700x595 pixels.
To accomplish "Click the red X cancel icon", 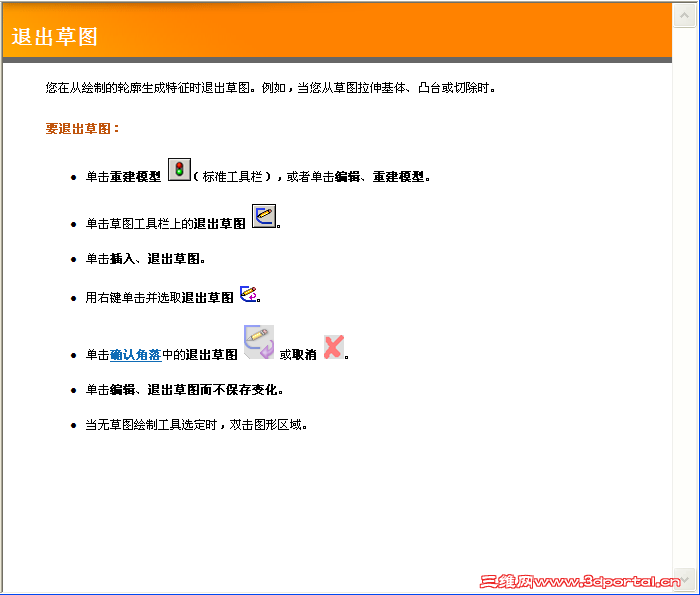I will pos(333,347).
